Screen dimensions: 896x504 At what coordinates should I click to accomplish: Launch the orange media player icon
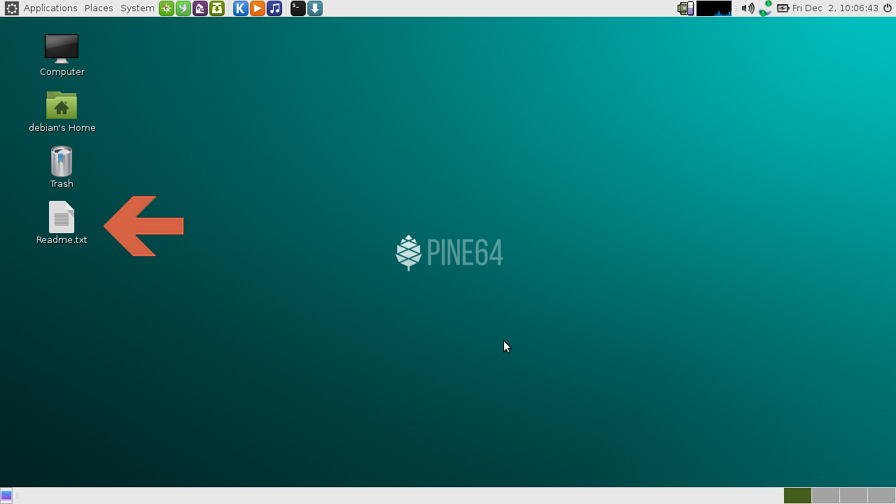(x=257, y=8)
